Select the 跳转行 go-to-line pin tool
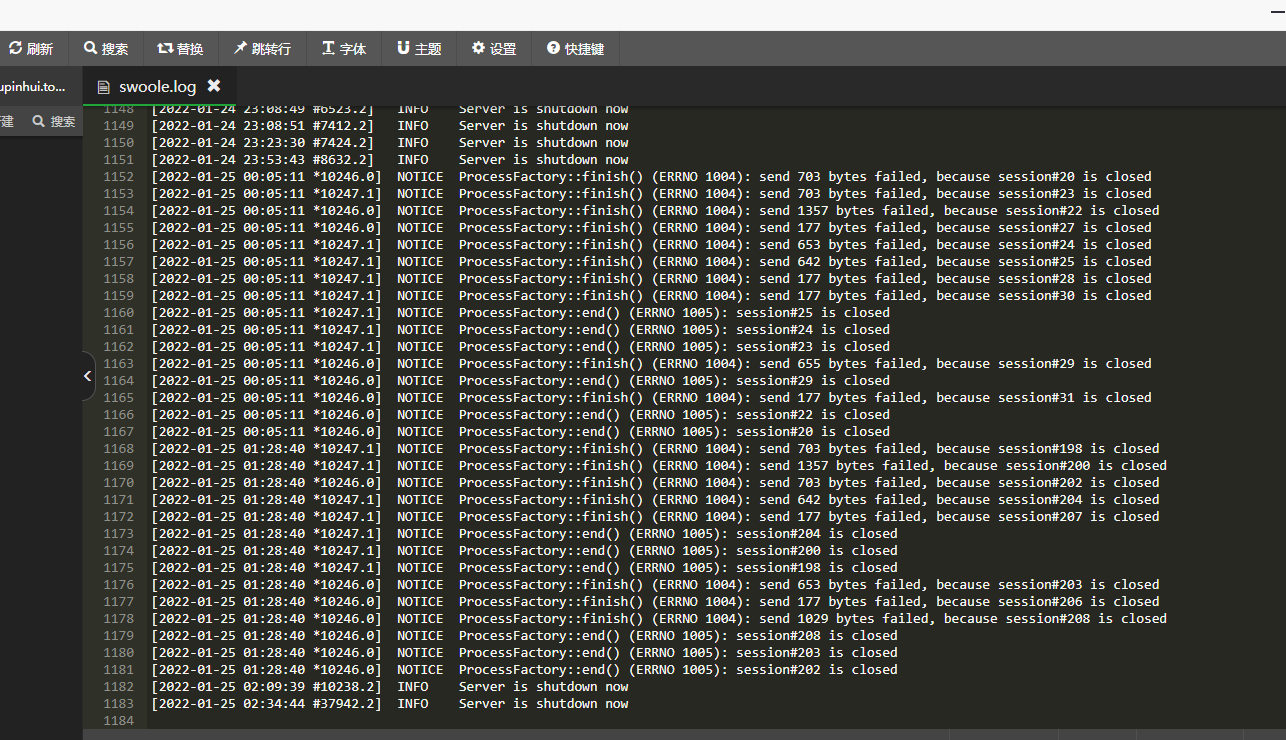 (x=262, y=48)
